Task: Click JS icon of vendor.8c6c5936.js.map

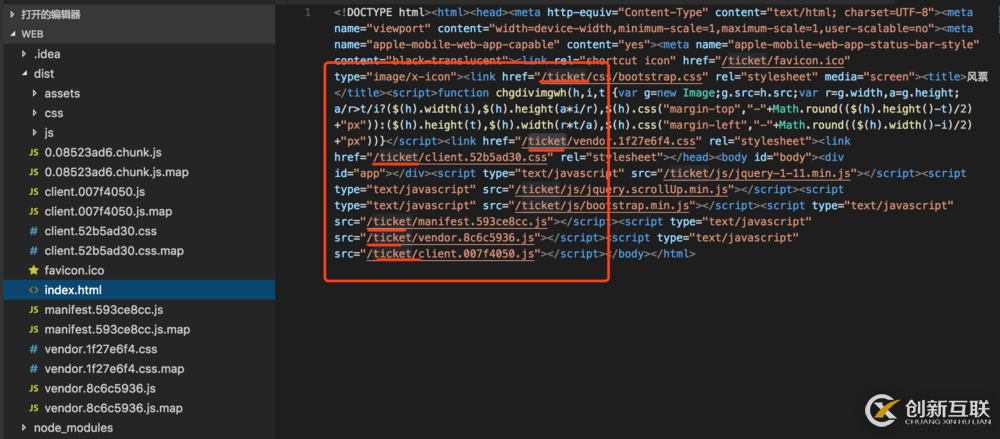Action: (x=34, y=408)
